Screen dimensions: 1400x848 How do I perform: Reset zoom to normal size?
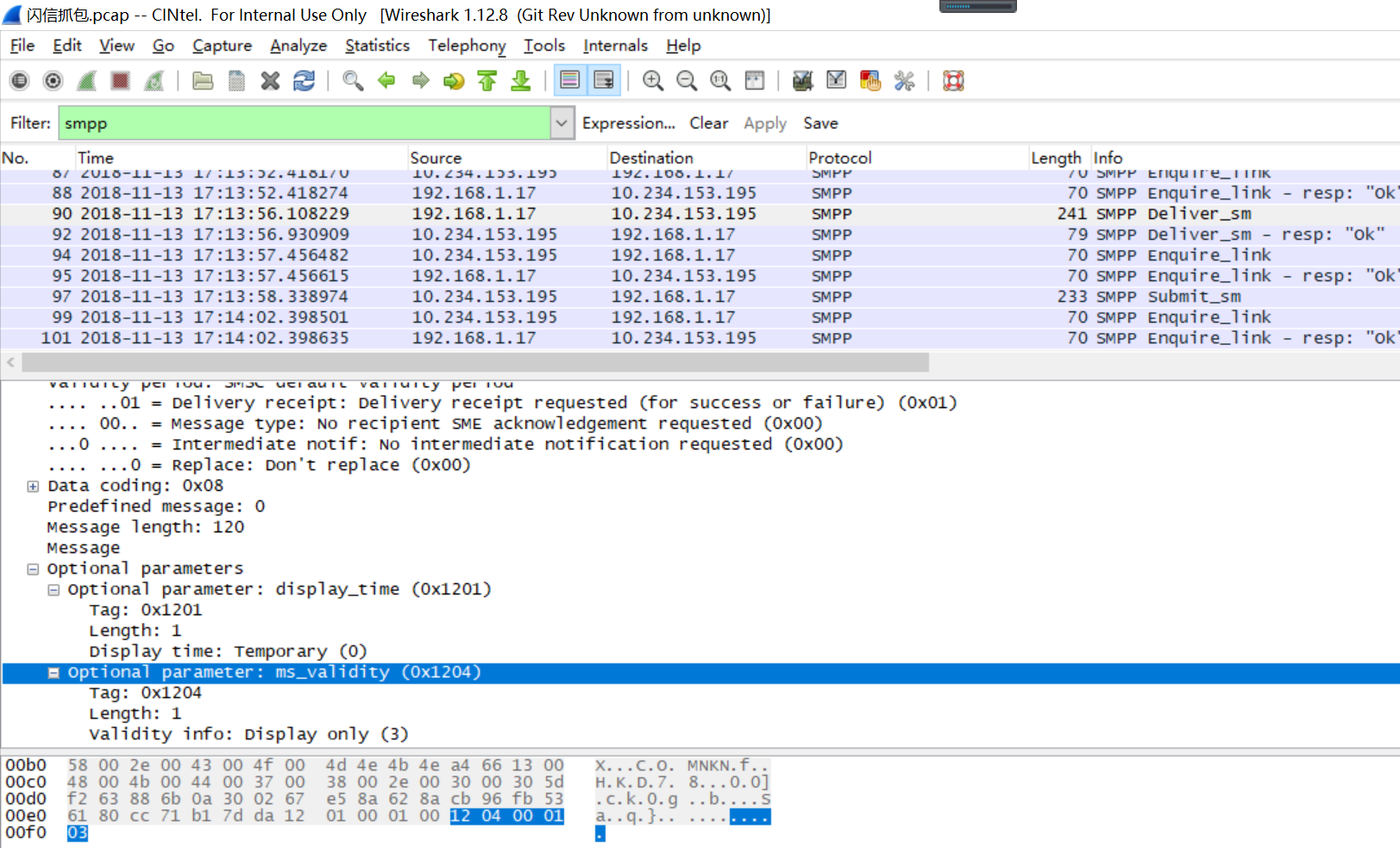[x=720, y=81]
